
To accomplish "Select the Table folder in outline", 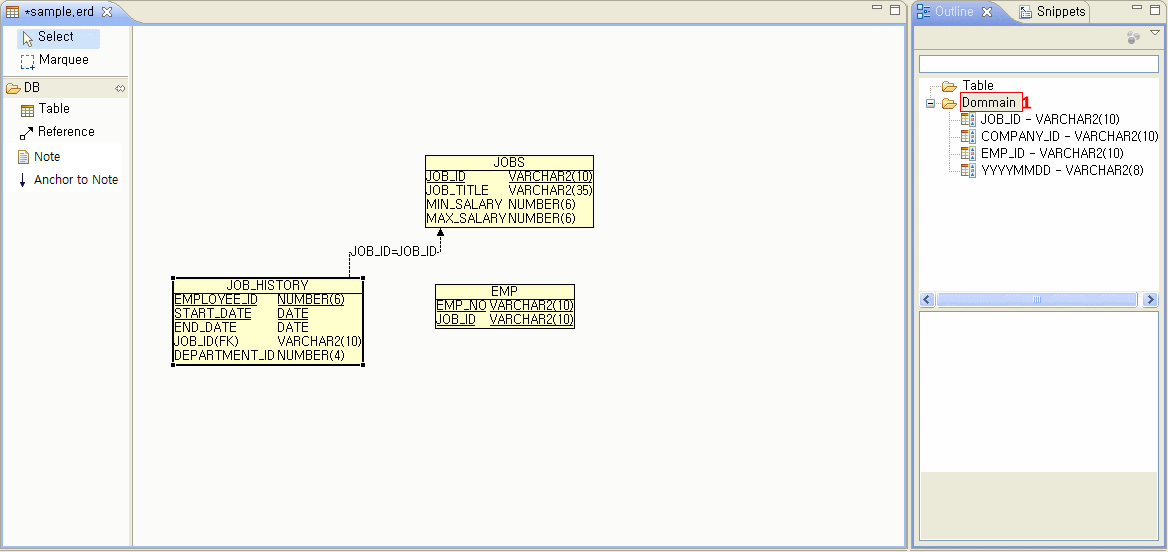I will (x=977, y=86).
